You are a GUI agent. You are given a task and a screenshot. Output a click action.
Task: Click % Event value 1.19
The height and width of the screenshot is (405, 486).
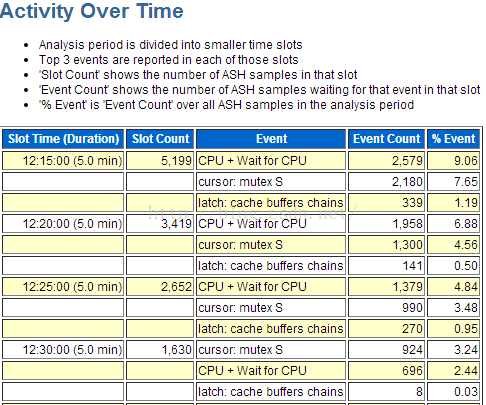click(x=466, y=203)
